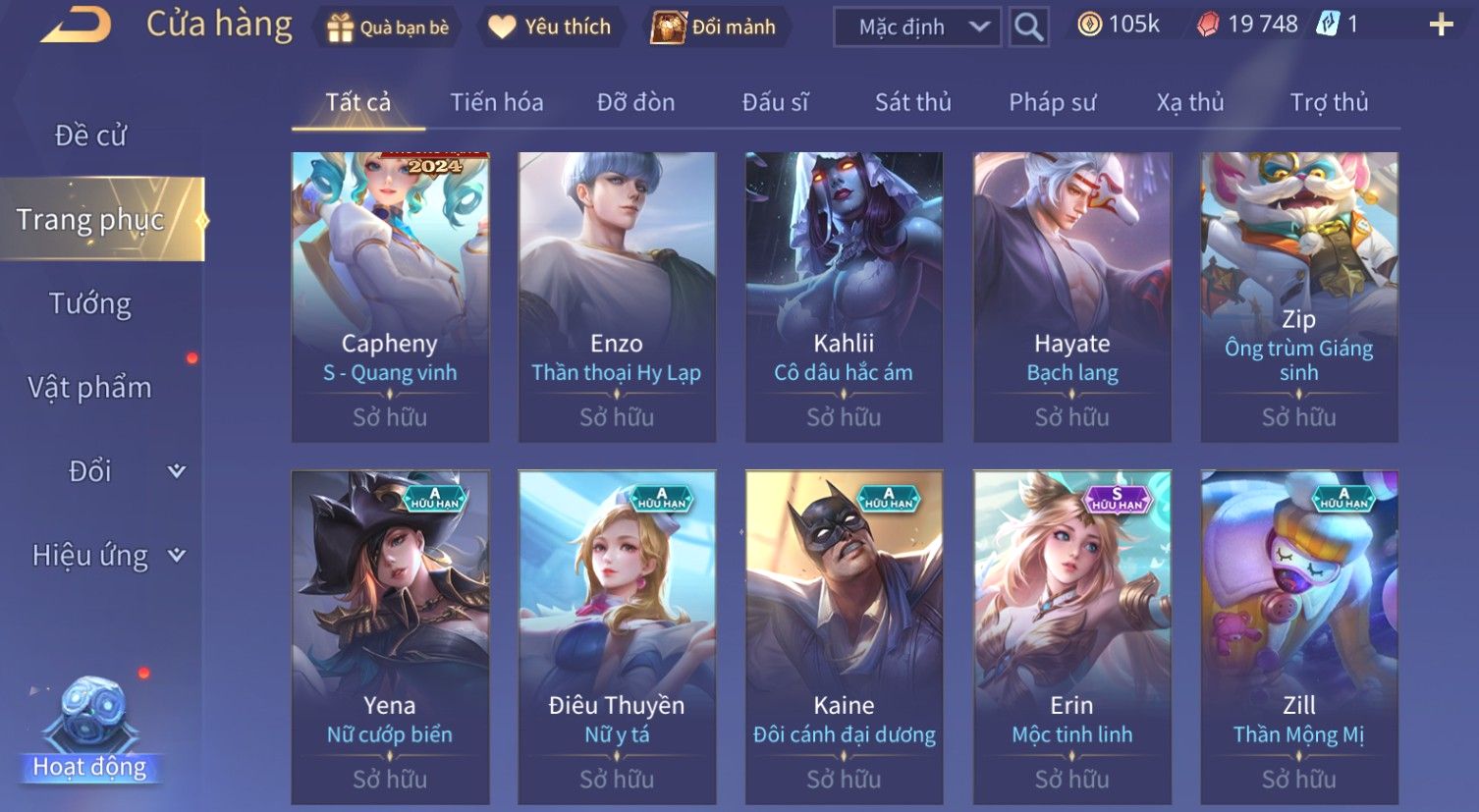Click the back arrow icon
This screenshot has width=1479, height=812.
[75, 25]
